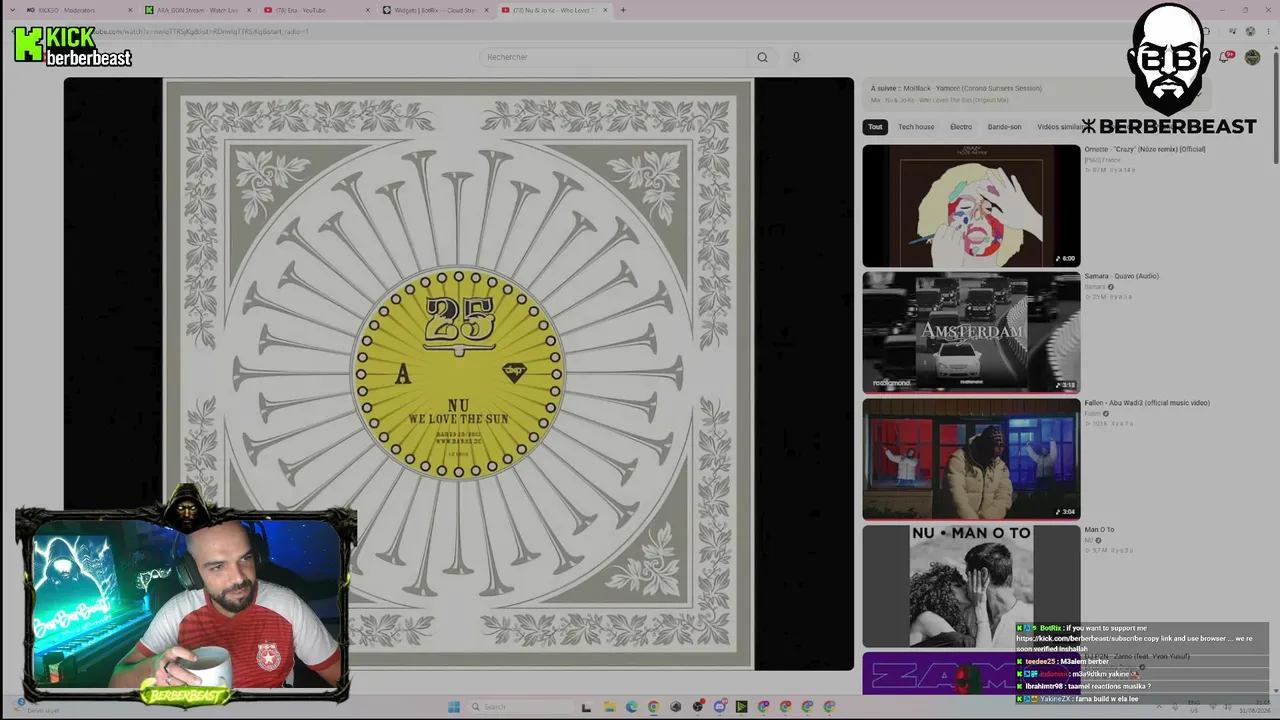The height and width of the screenshot is (720, 1280).
Task: Filter suggestions by Électro
Action: click(961, 127)
